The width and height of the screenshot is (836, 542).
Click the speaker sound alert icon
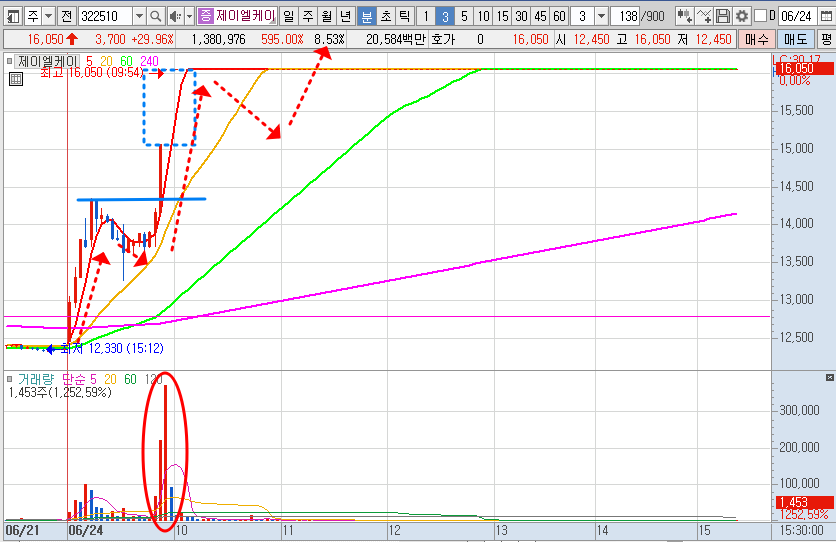175,16
